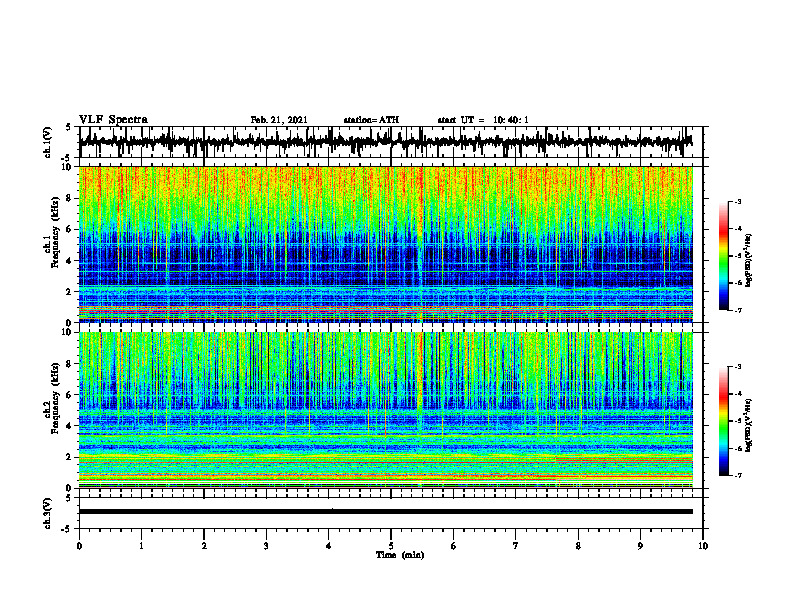
Task: Click inside the ch.1 spectrogram panel
Action: coord(385,244)
